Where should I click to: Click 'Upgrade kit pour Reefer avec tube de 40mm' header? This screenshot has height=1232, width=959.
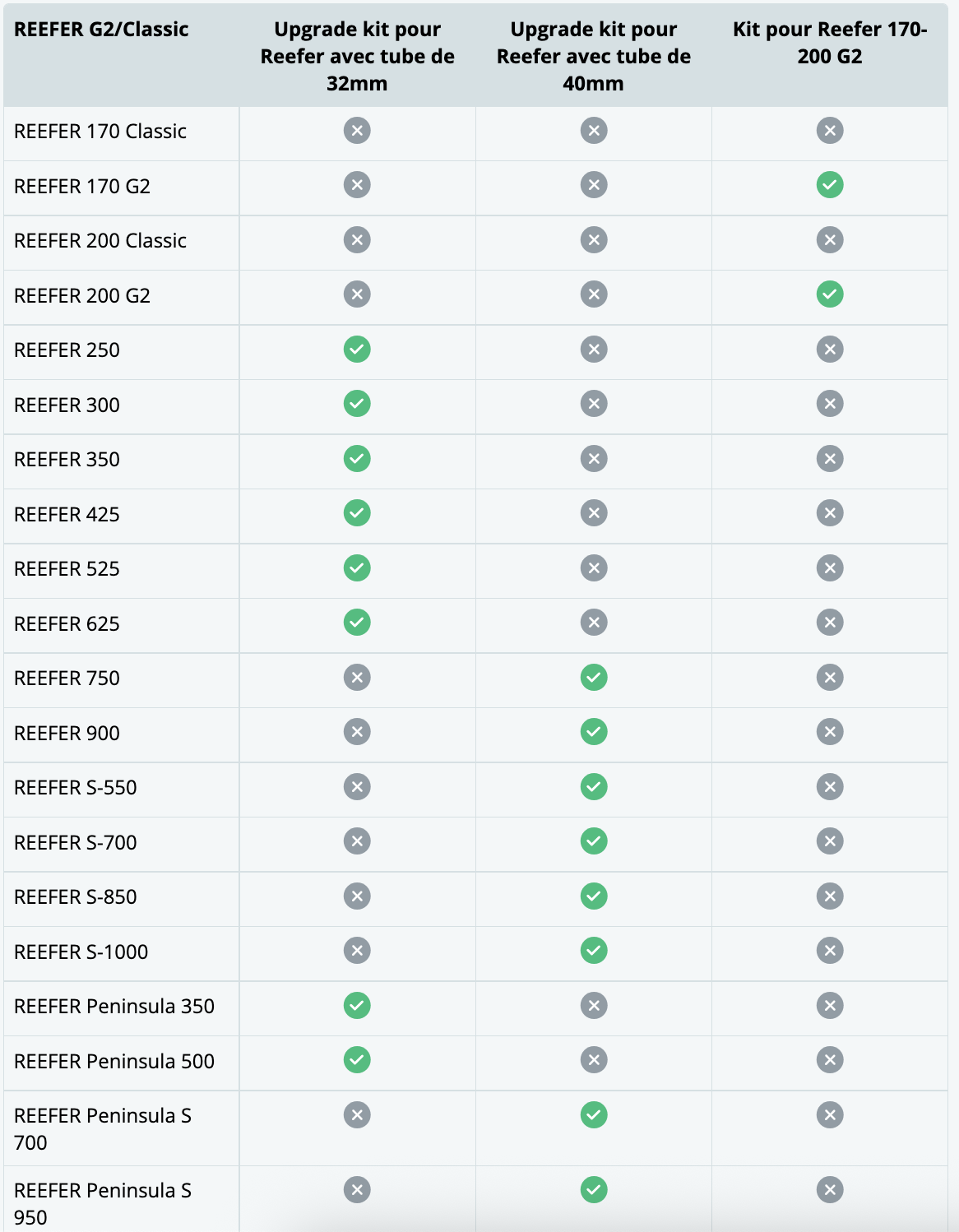click(593, 56)
